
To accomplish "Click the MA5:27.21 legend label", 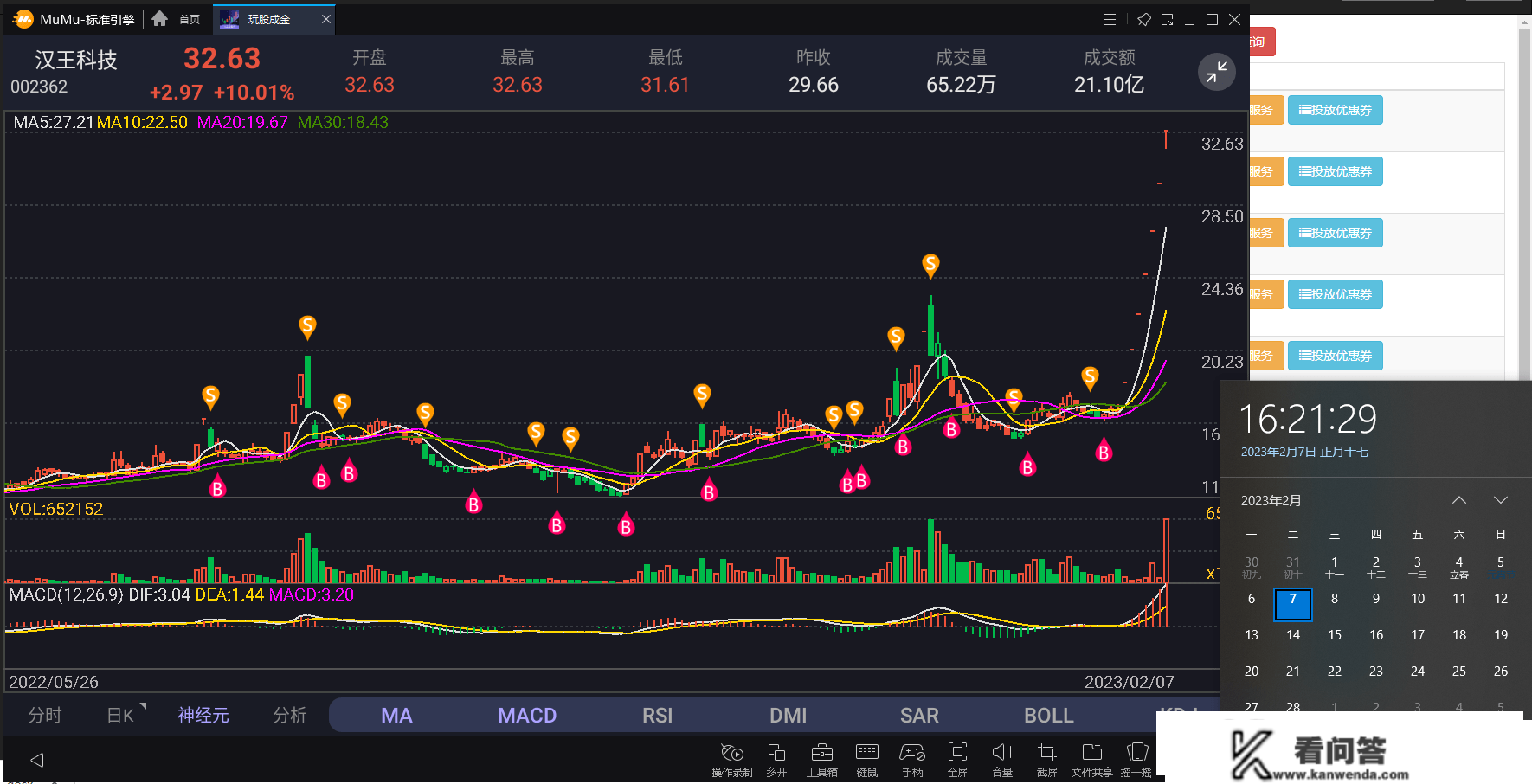I will (x=53, y=122).
